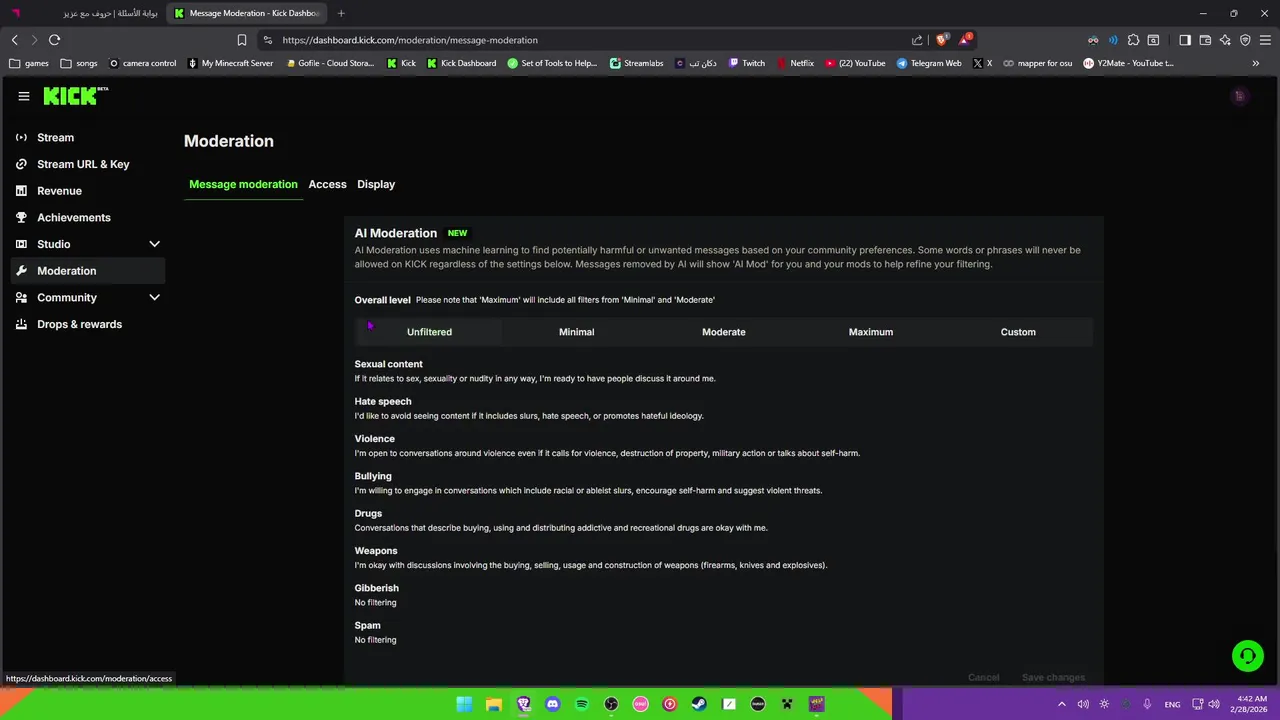Show more bookmarks chevron
This screenshot has width=1280, height=720.
tap(1256, 63)
